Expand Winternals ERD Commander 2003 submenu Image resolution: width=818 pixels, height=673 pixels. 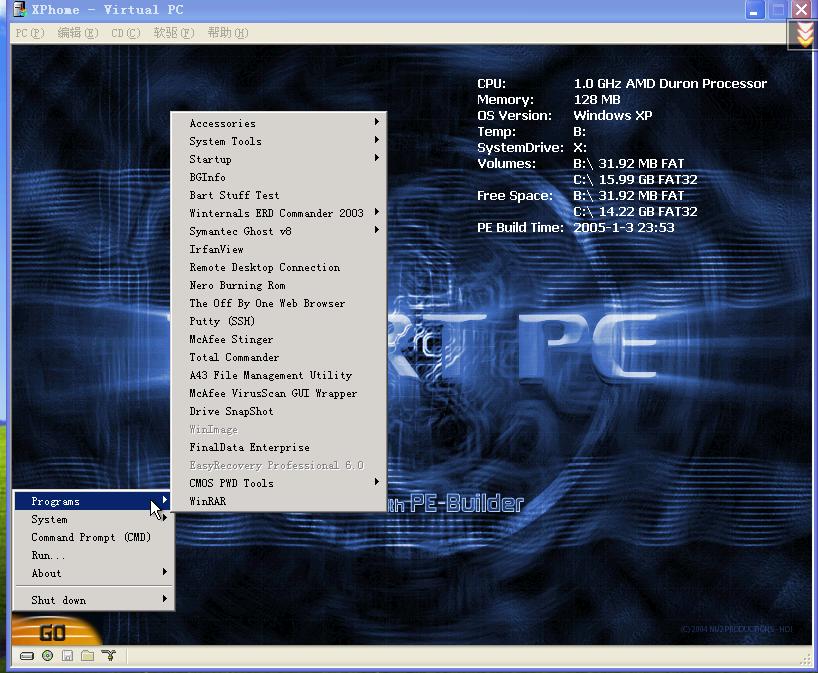click(x=279, y=213)
